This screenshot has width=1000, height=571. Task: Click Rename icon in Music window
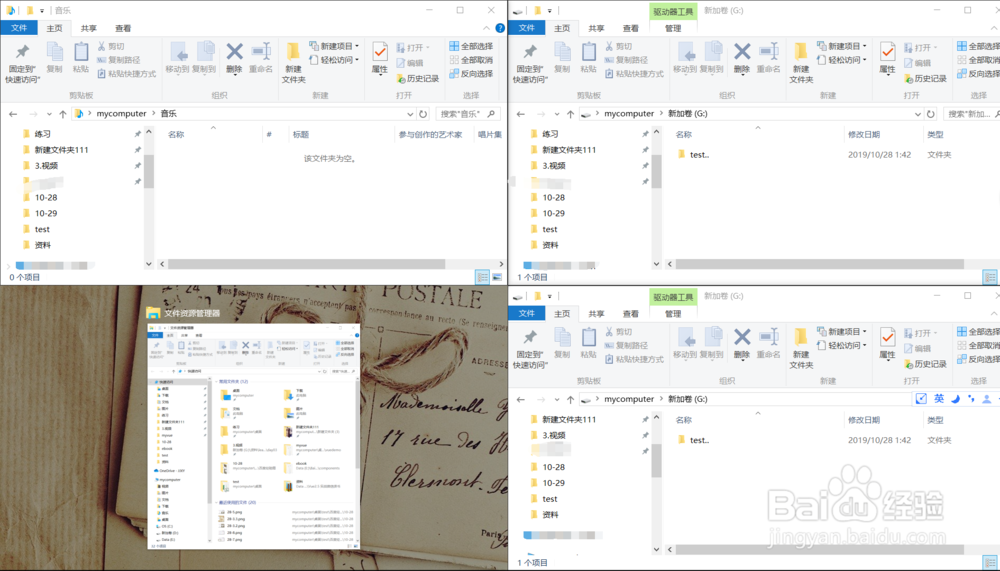pos(261,57)
